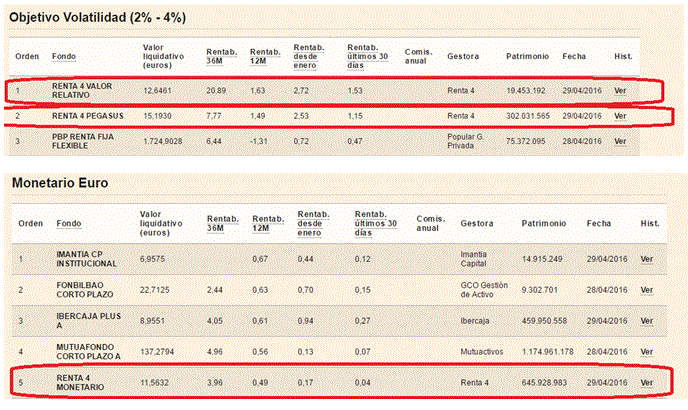Select fund name RENTA 4 MONETARIO
The image size is (688, 410).
click(80, 383)
